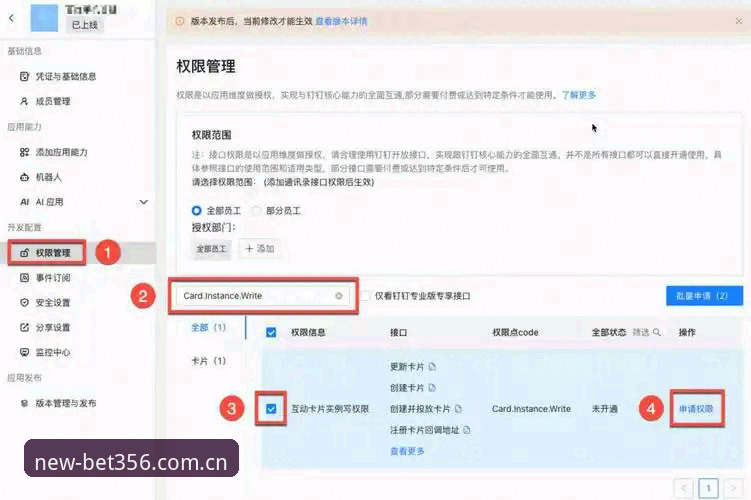Toggle the select-all header checkbox
The width and height of the screenshot is (751, 500).
tap(271, 332)
